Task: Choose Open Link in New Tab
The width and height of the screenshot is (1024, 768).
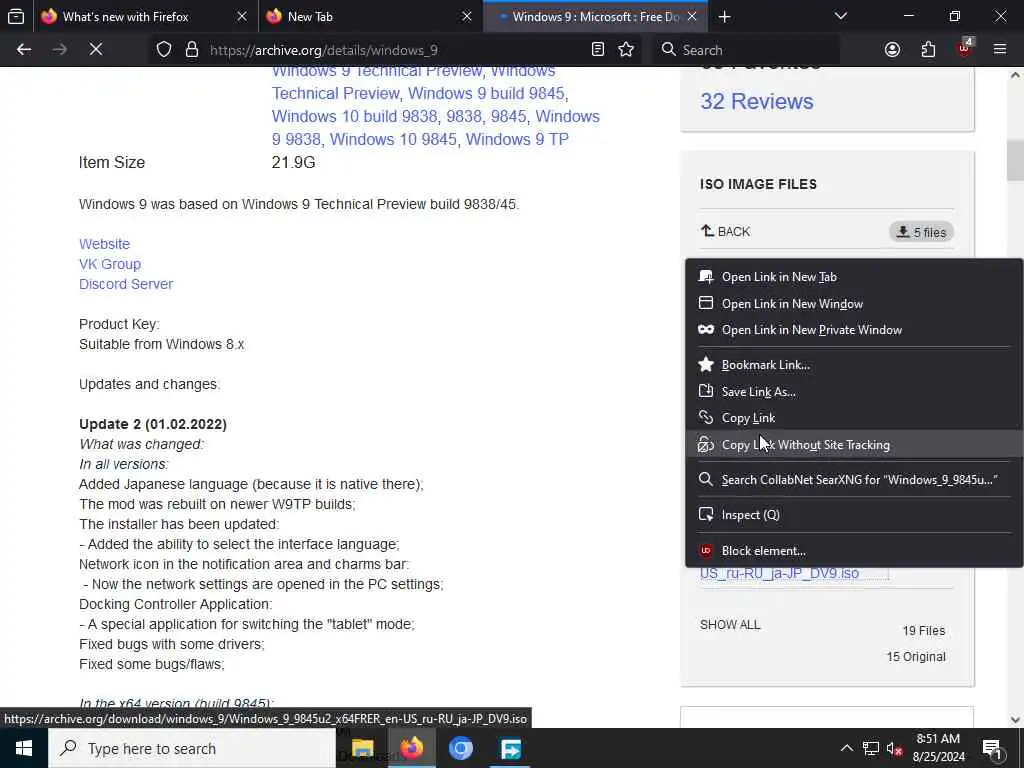Action: (x=854, y=277)
